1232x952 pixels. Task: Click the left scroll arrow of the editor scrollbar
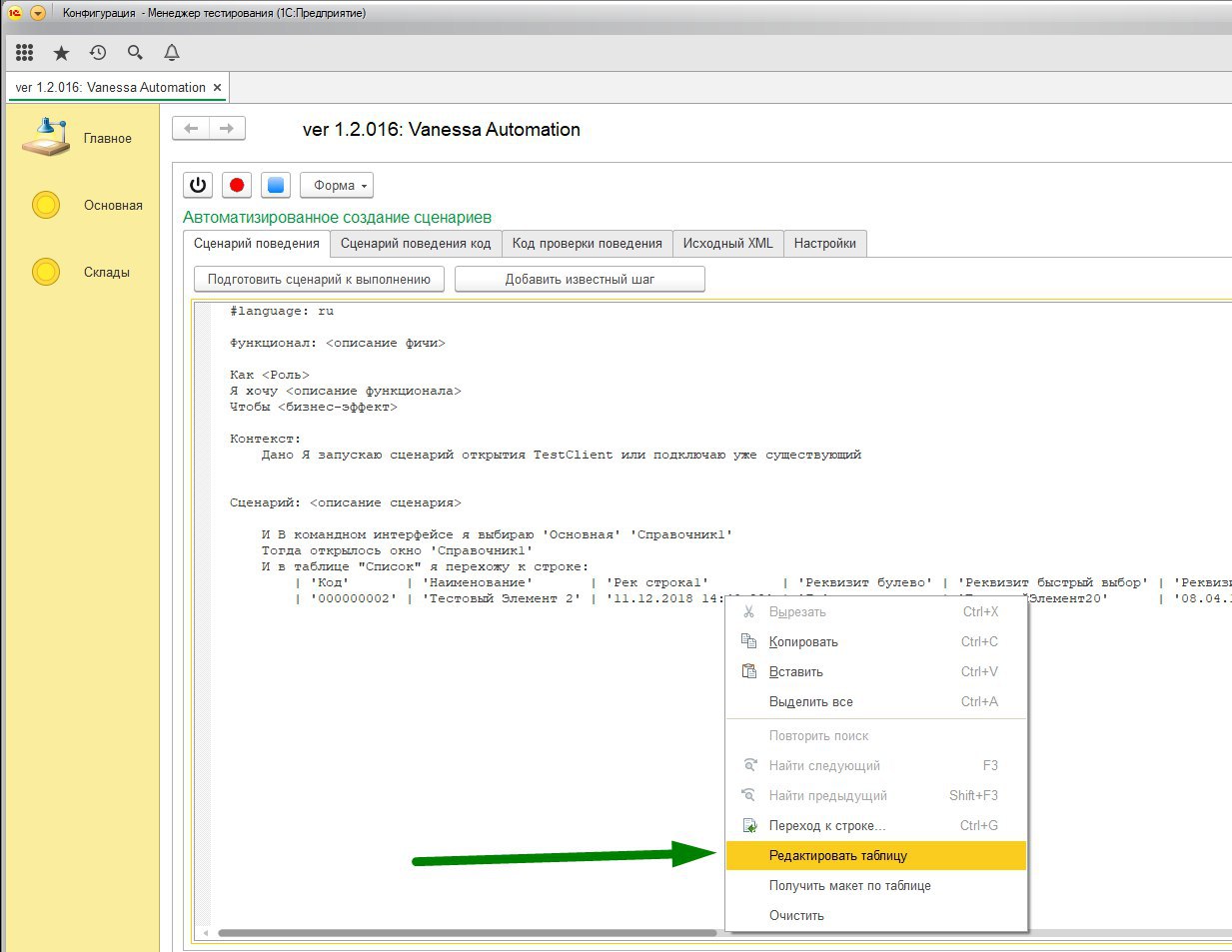(x=206, y=934)
